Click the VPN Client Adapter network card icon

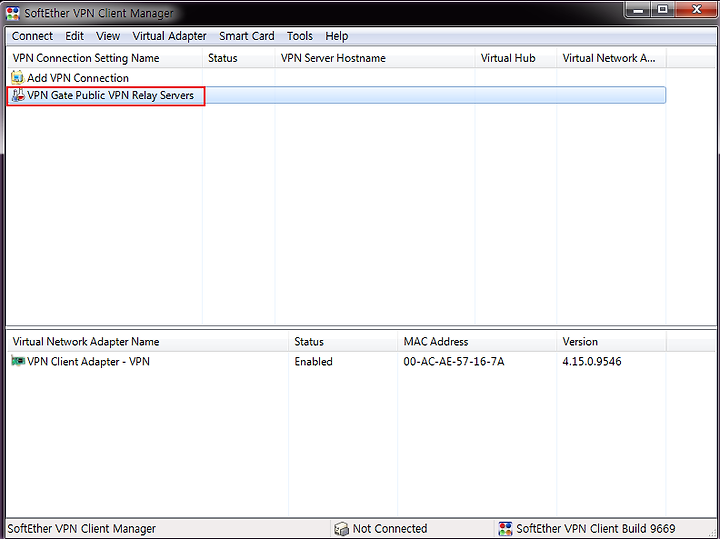pyautogui.click(x=18, y=361)
